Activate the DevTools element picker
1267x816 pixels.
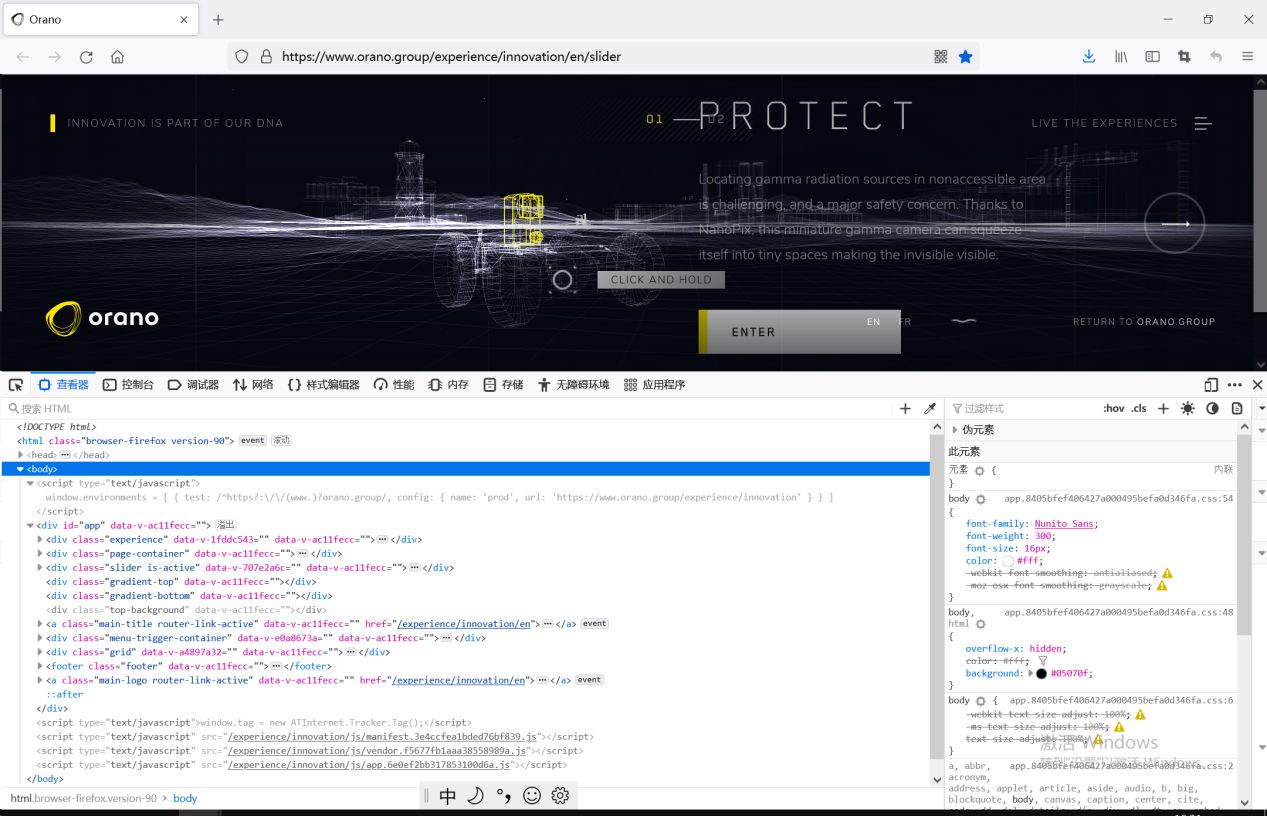coord(16,385)
